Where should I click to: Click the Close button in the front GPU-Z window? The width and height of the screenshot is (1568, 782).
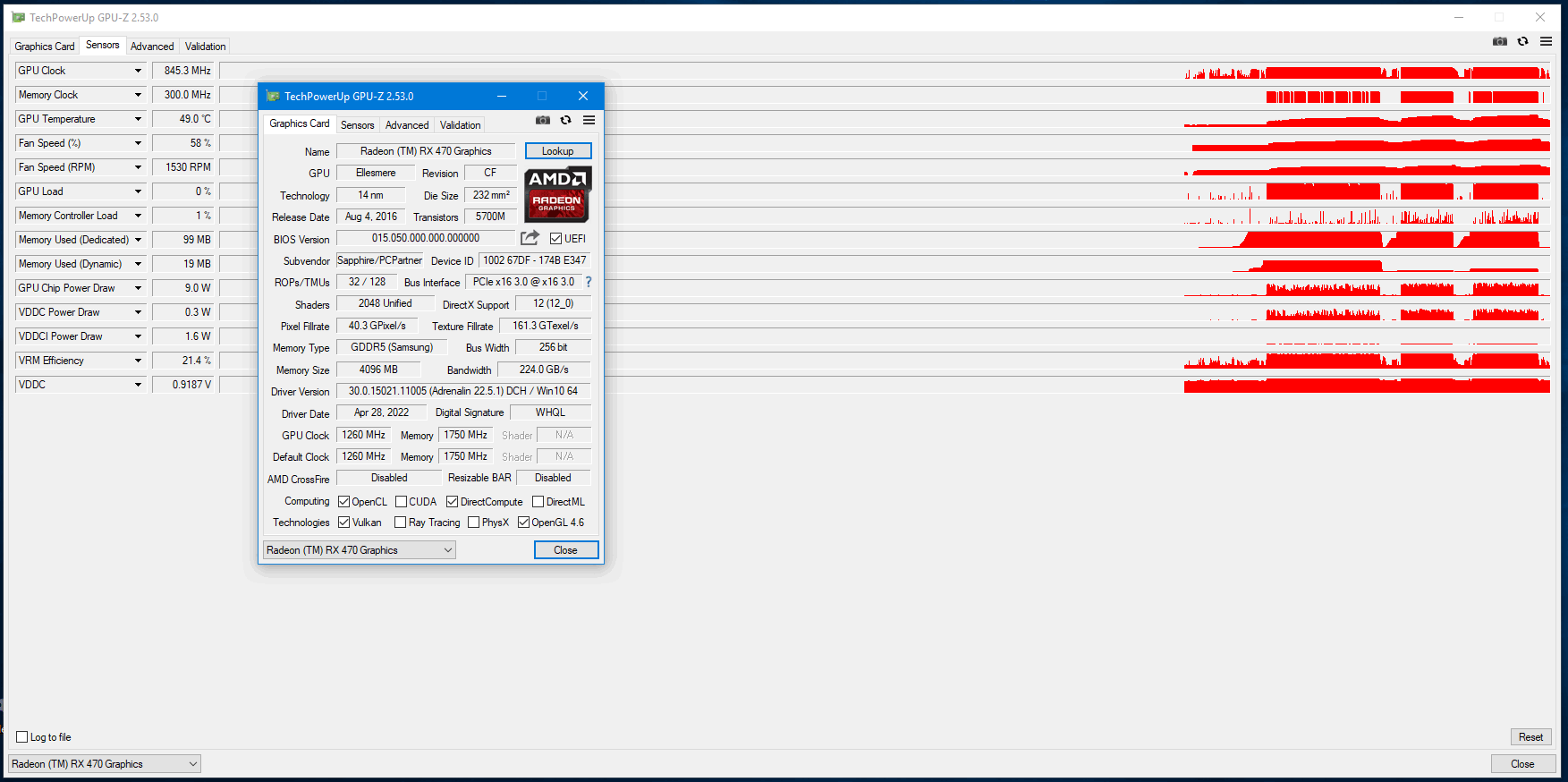pos(565,550)
